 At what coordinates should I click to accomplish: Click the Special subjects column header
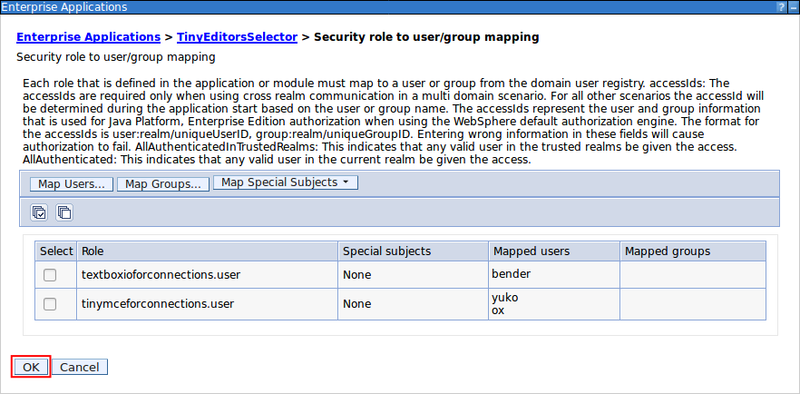tap(413, 252)
